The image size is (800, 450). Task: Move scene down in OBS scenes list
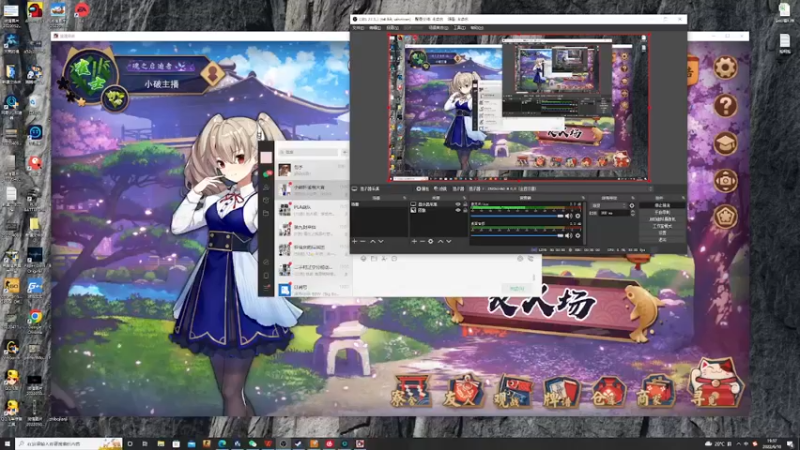coord(381,241)
